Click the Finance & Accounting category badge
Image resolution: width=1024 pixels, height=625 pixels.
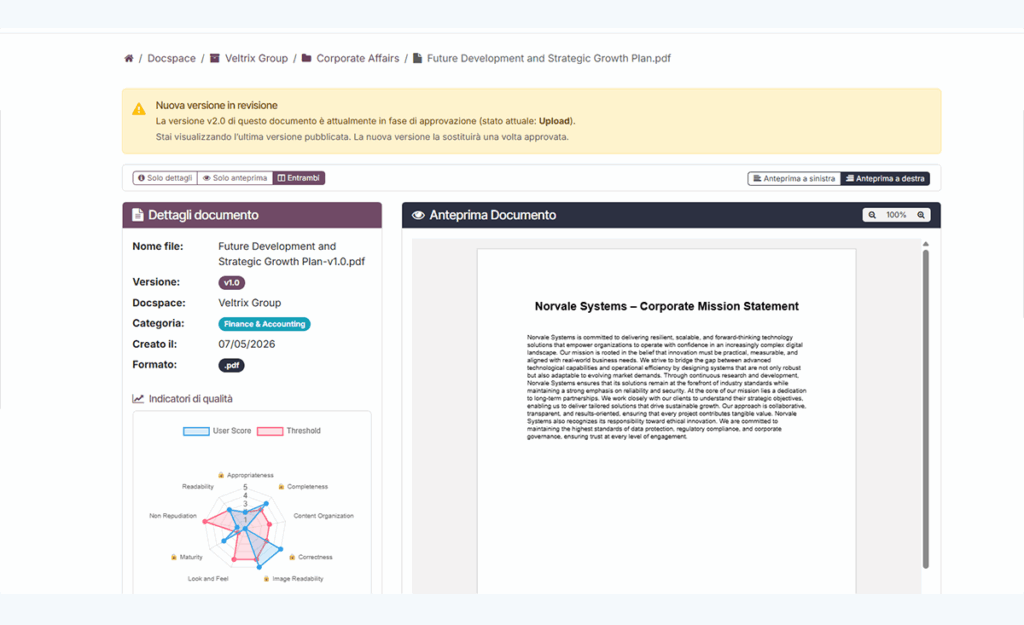(x=264, y=324)
